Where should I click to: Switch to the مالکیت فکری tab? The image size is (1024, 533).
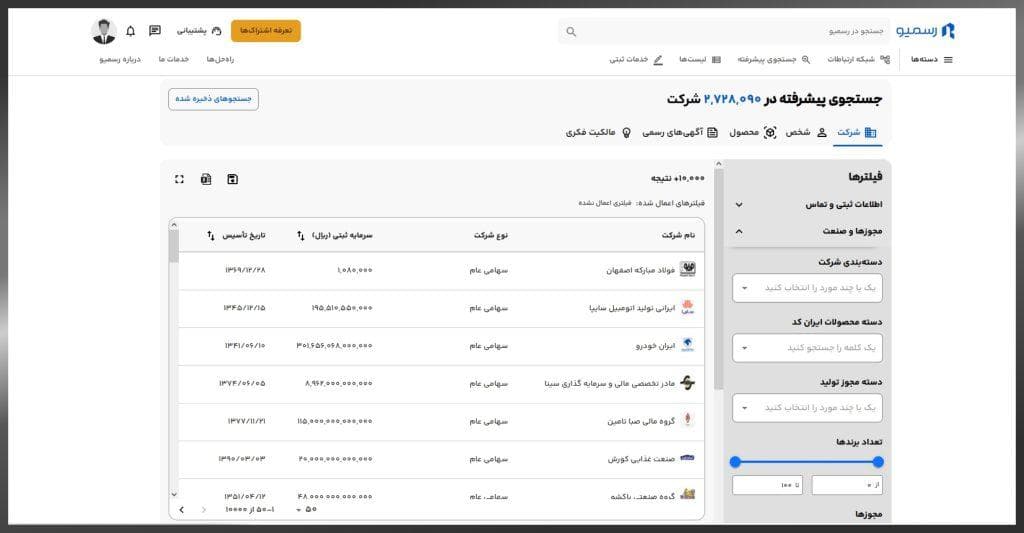pos(598,133)
